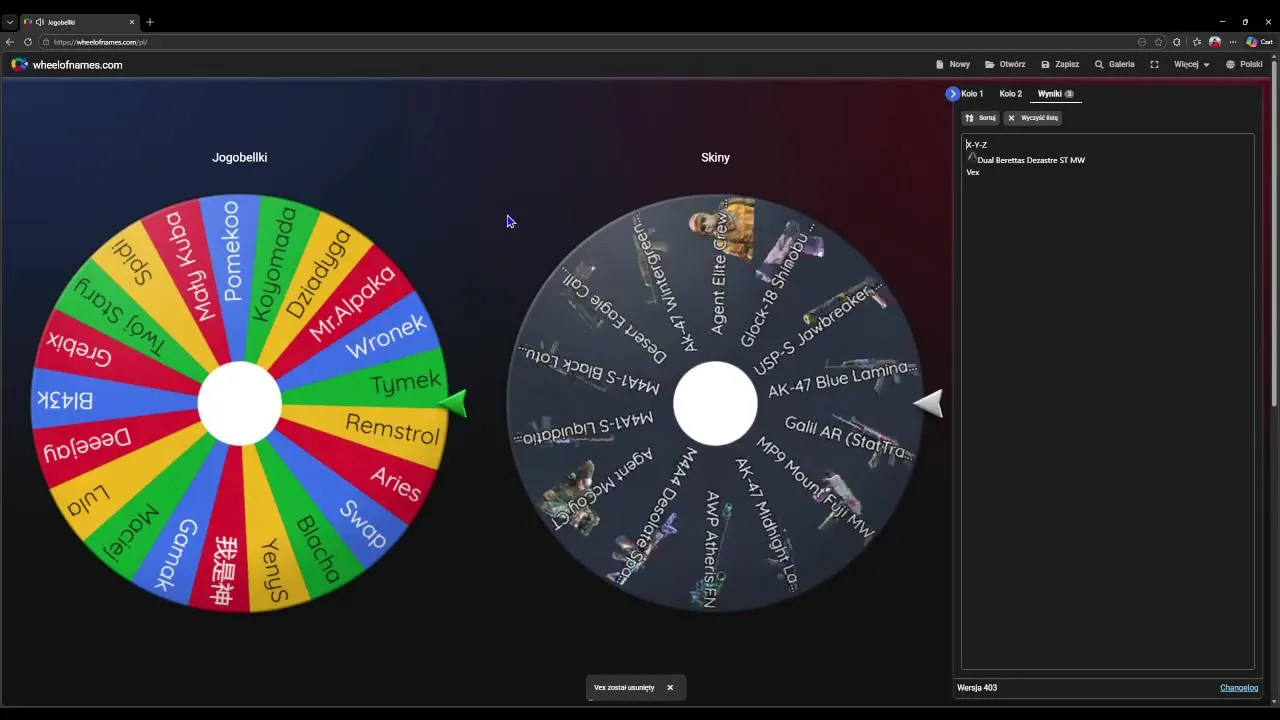
Task: Bookmark page with star icon
Action: point(1159,42)
